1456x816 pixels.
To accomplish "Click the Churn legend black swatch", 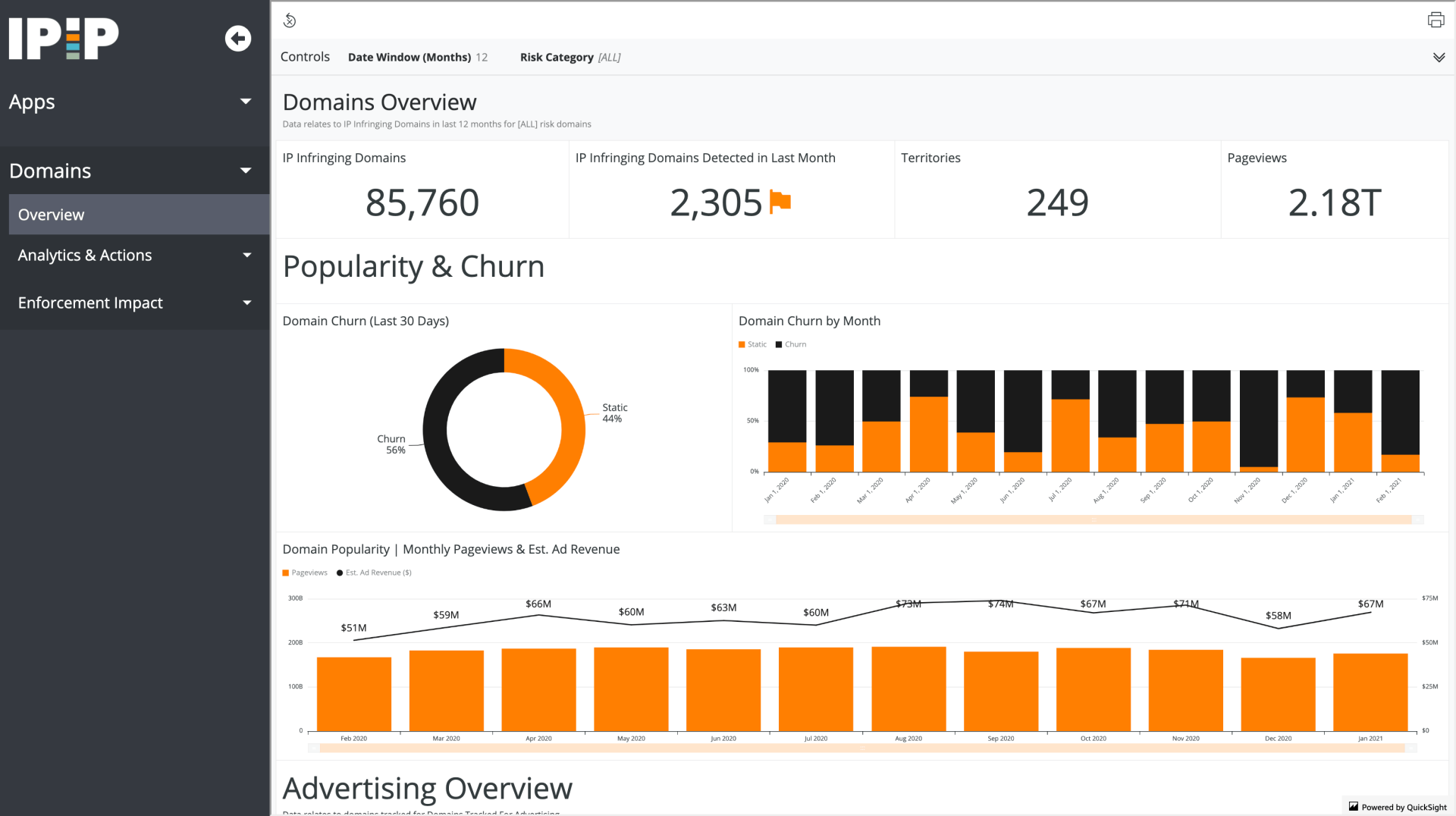I will pyautogui.click(x=779, y=344).
